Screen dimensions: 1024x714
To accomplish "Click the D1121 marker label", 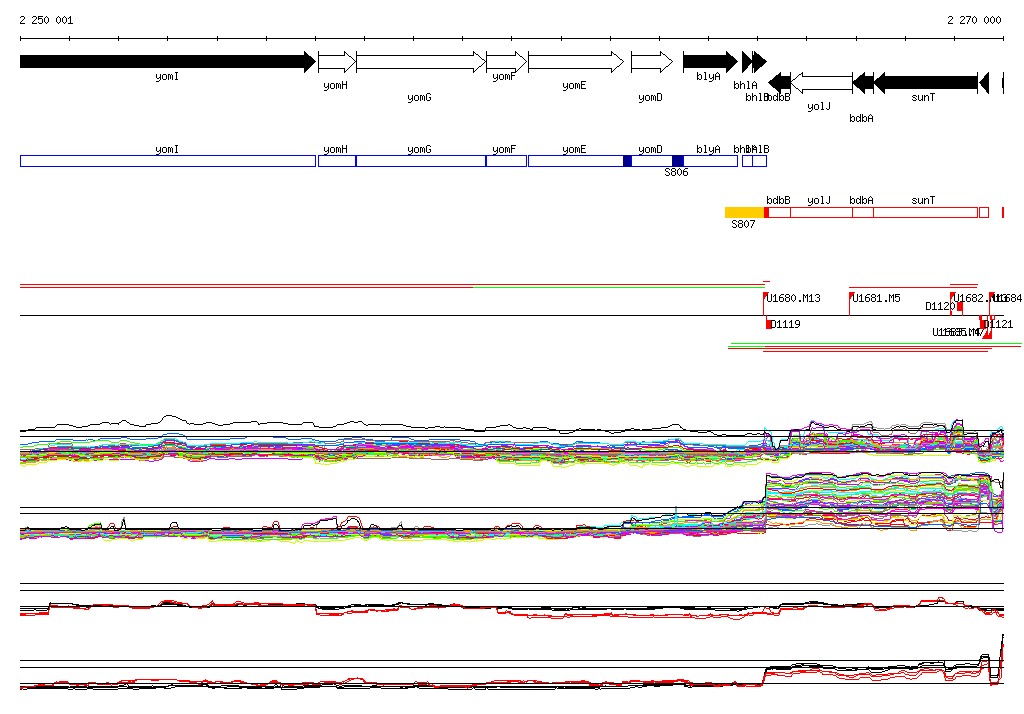I will 999,324.
